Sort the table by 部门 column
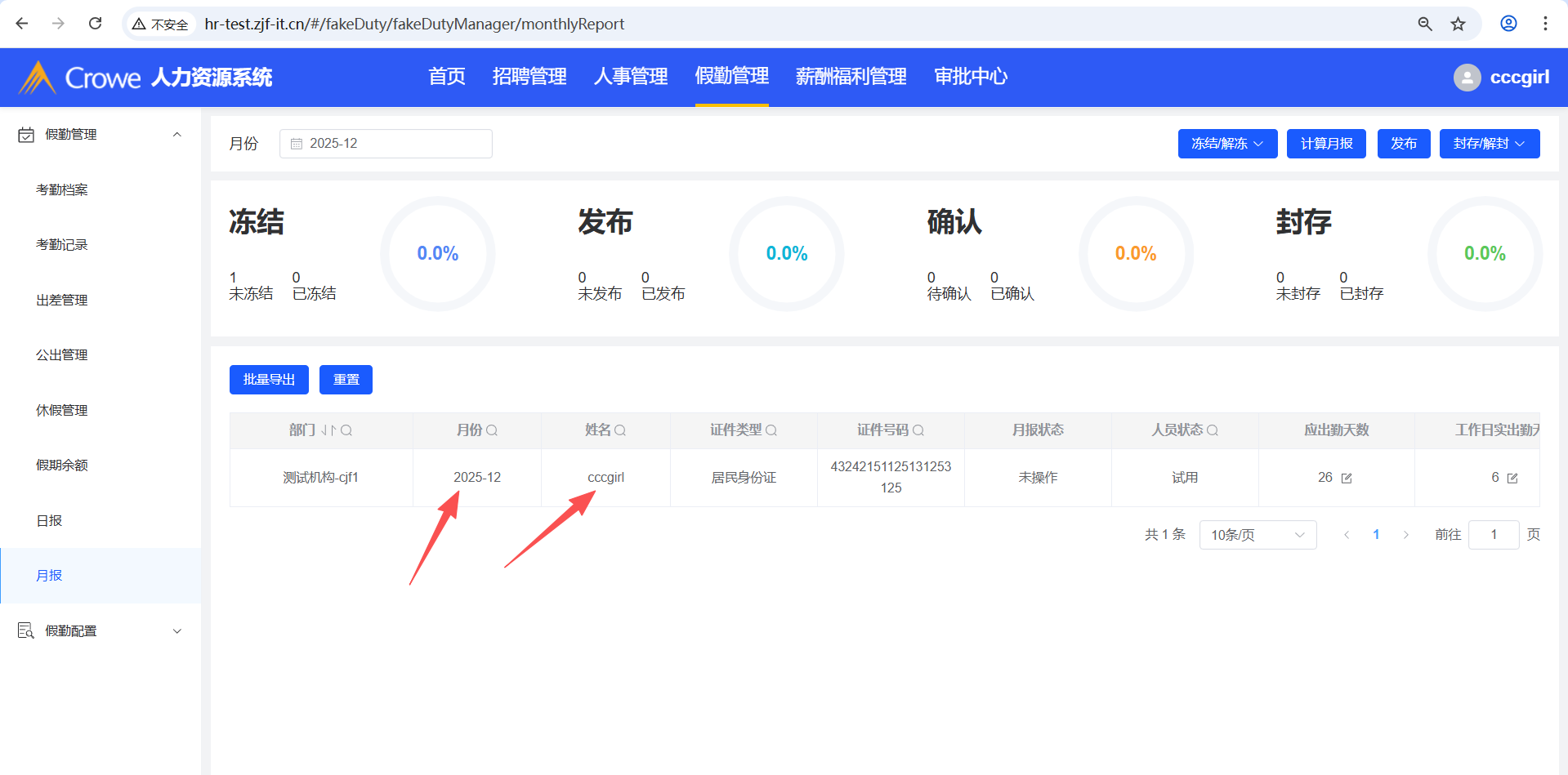1568x775 pixels. click(328, 430)
